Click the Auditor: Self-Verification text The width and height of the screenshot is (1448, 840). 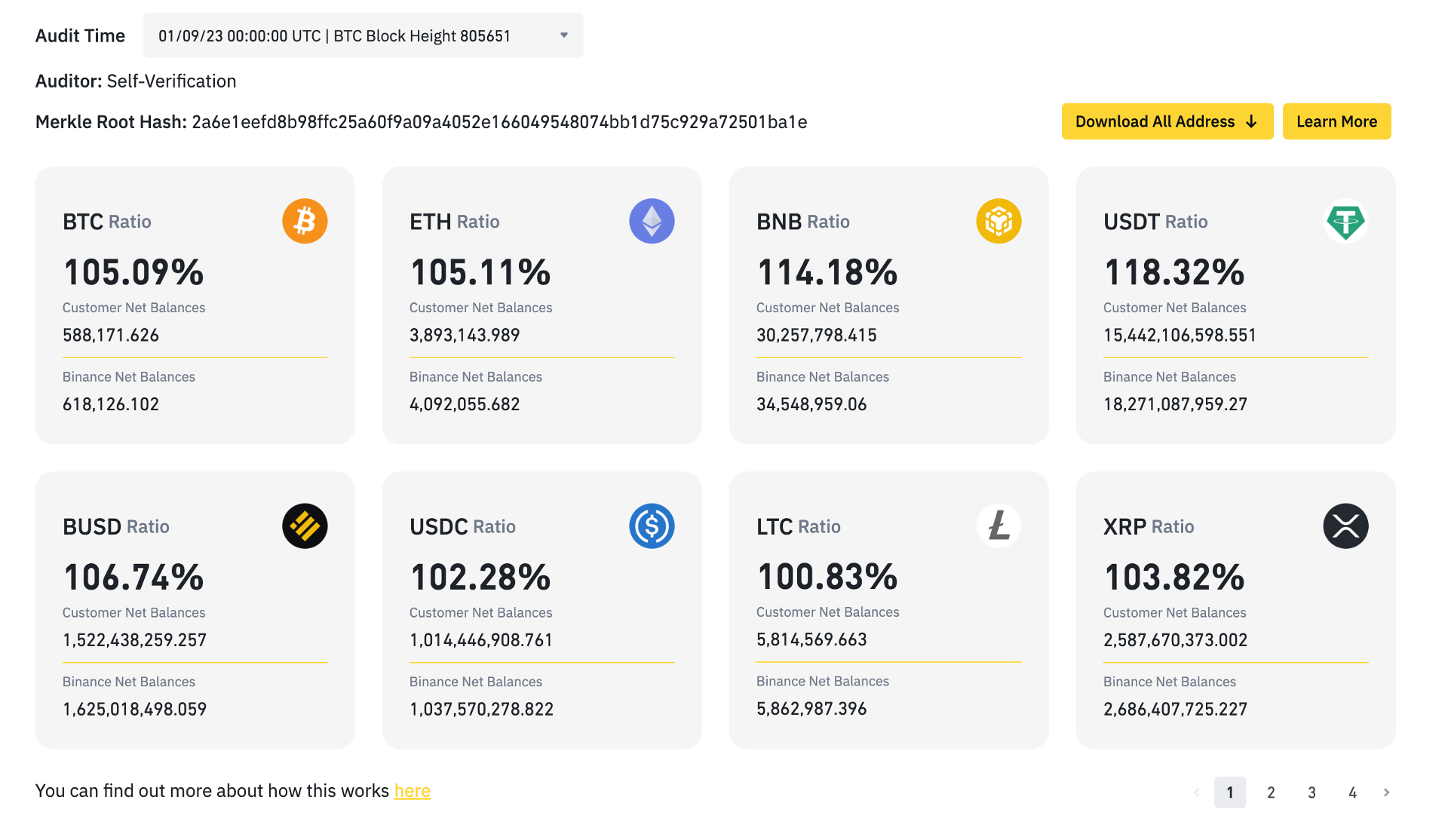pos(136,81)
